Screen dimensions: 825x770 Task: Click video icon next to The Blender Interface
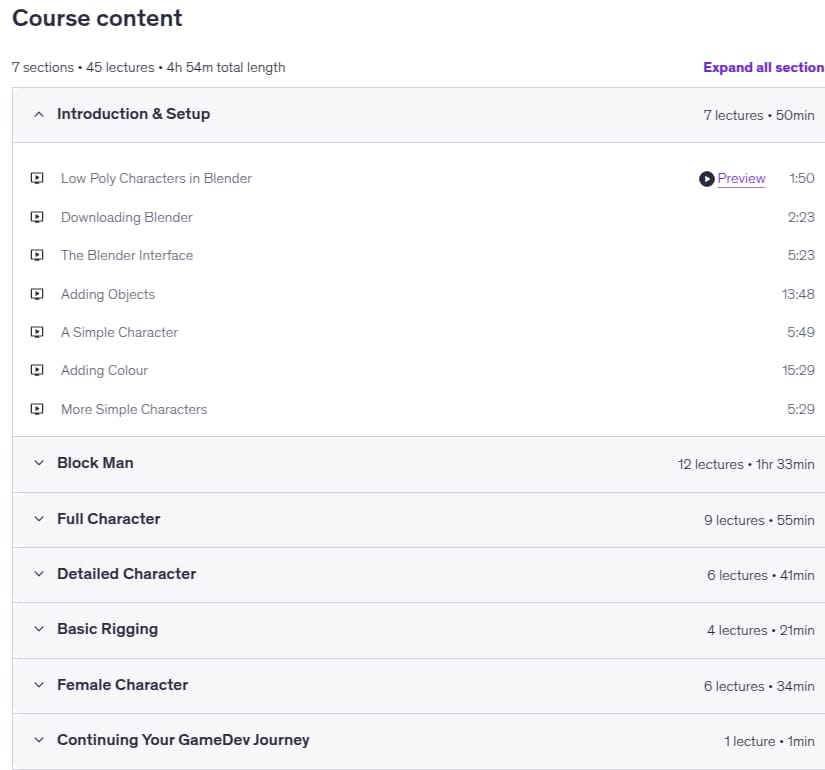[x=37, y=255]
